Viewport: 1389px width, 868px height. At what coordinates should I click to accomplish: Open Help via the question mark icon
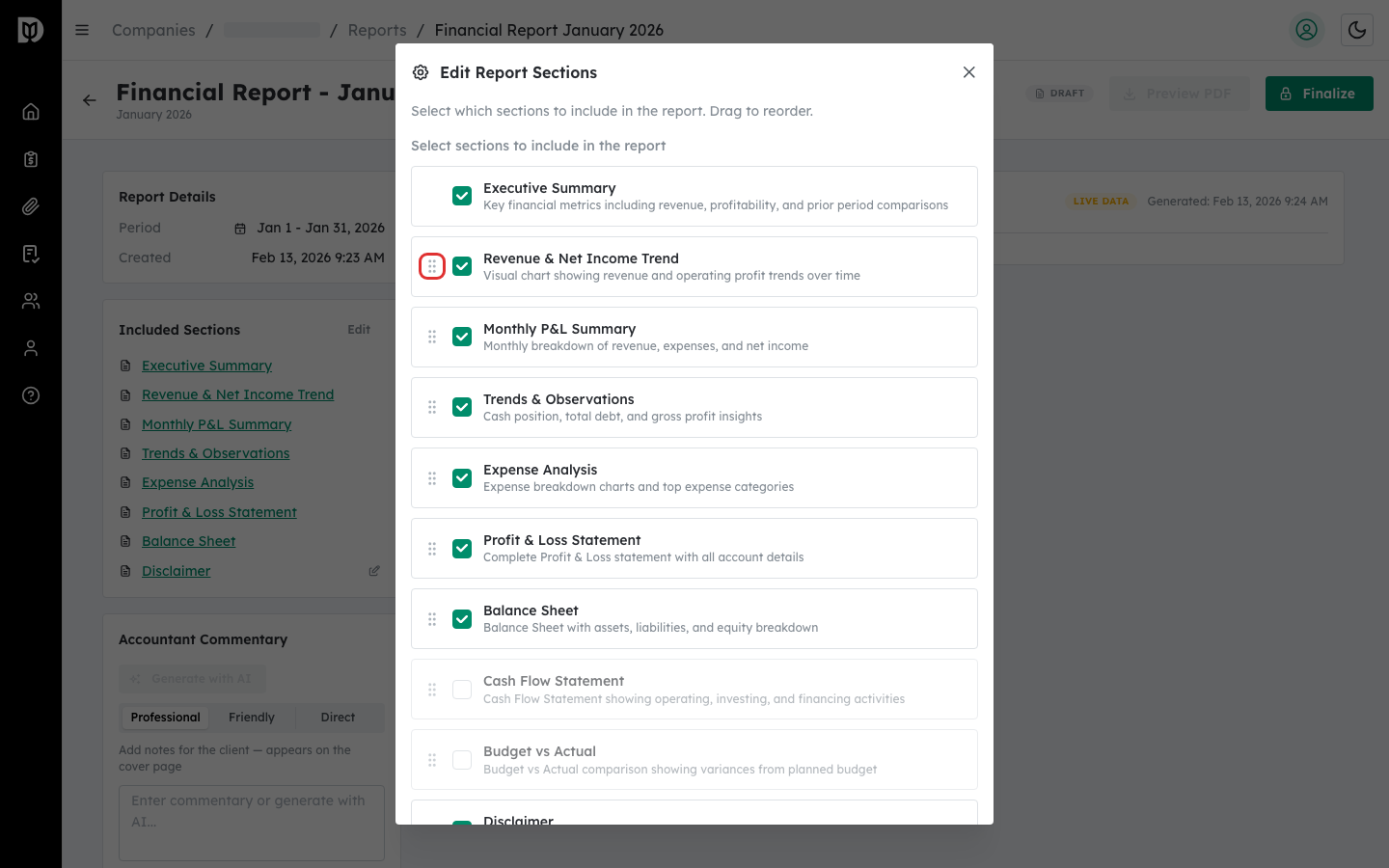30,394
